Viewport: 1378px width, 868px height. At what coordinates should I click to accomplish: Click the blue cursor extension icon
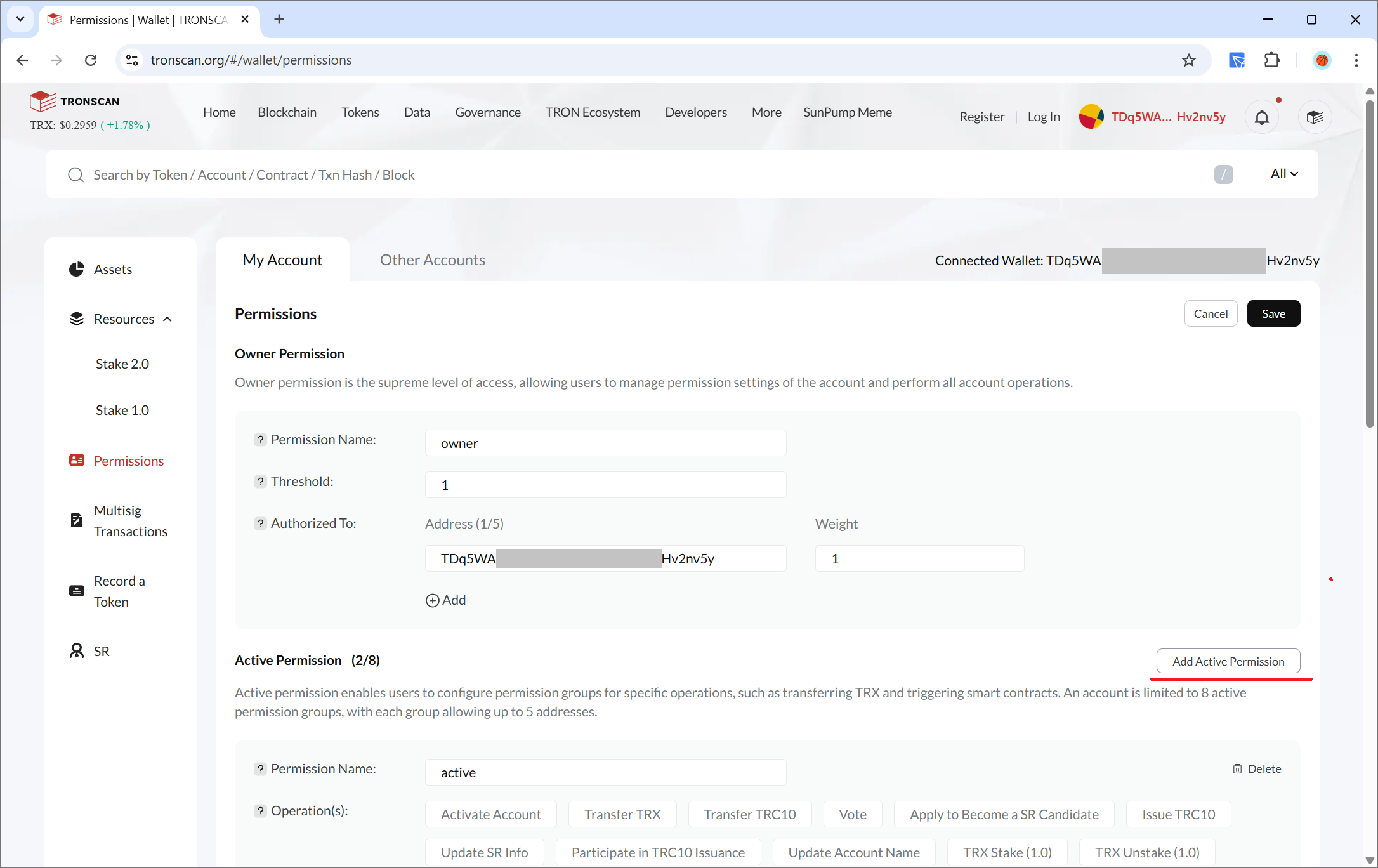[x=1237, y=60]
